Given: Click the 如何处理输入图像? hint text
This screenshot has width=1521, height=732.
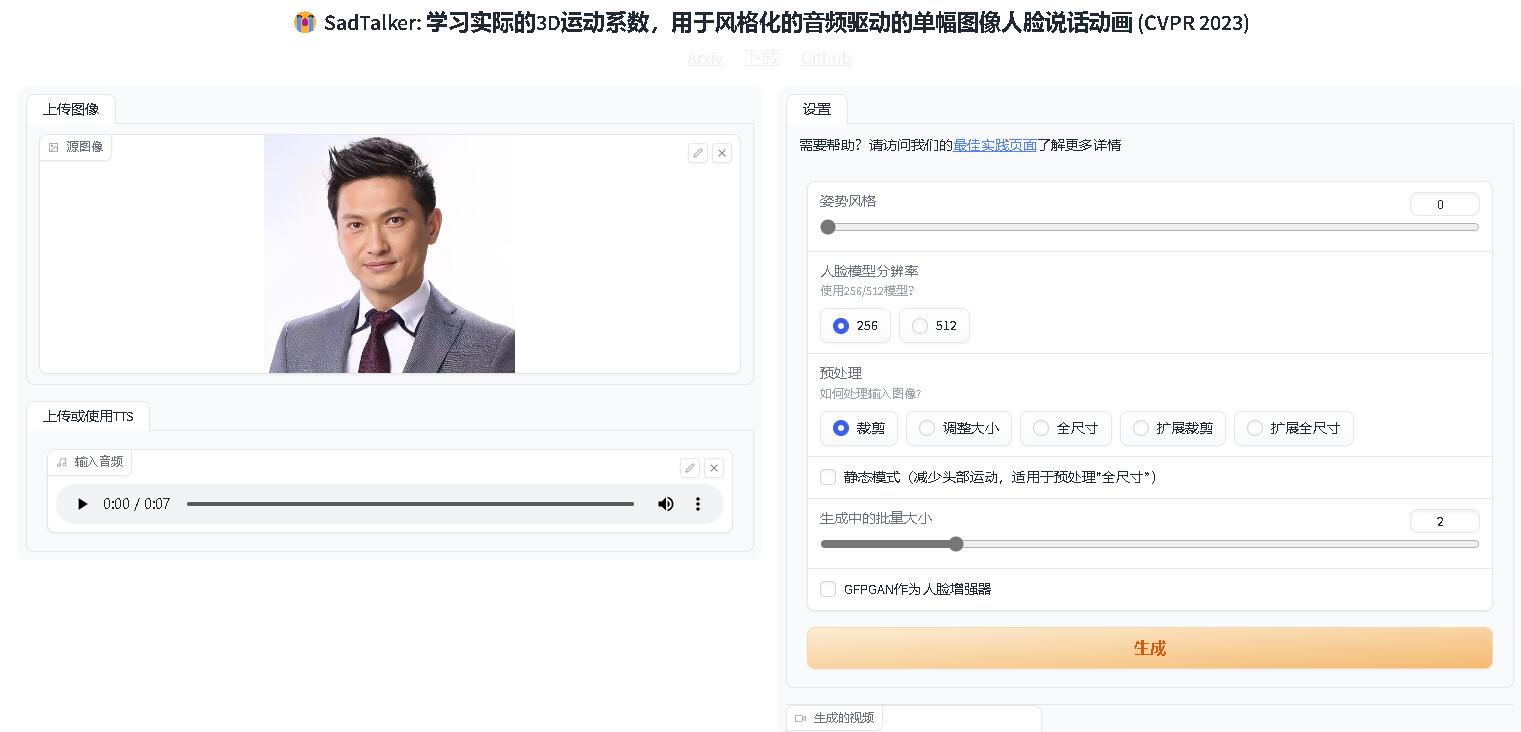Looking at the screenshot, I should pos(870,394).
